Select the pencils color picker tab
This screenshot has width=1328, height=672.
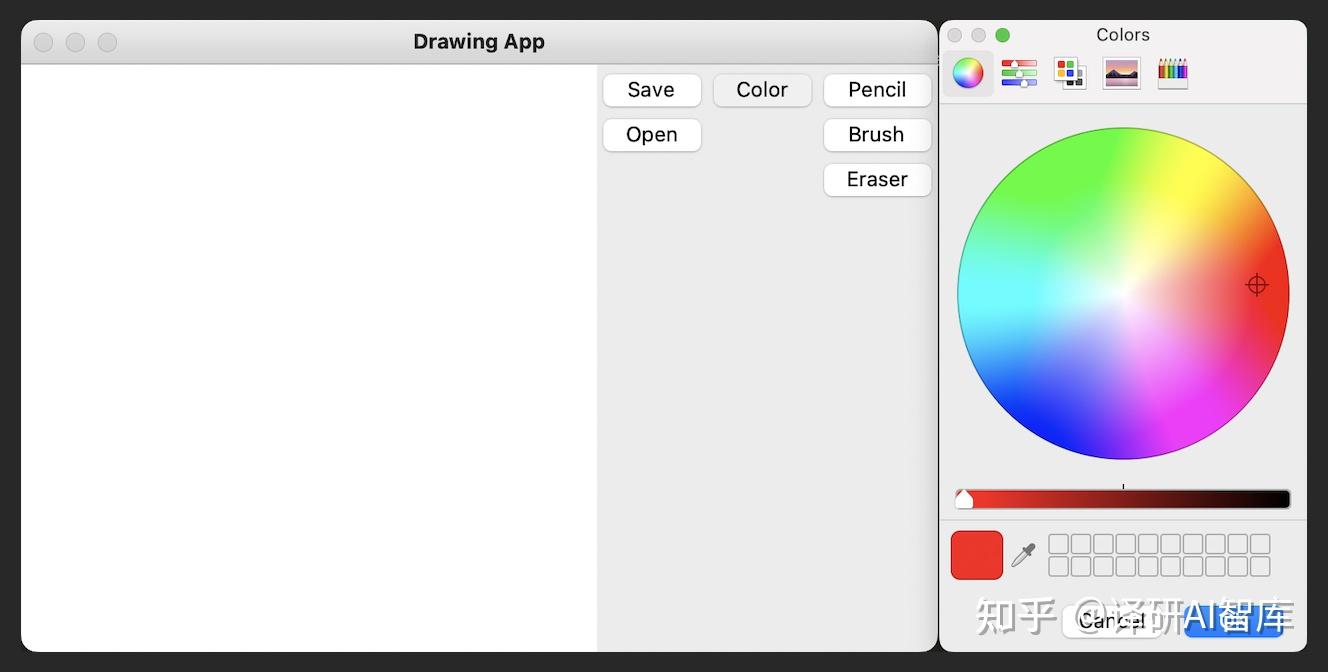pyautogui.click(x=1173, y=73)
